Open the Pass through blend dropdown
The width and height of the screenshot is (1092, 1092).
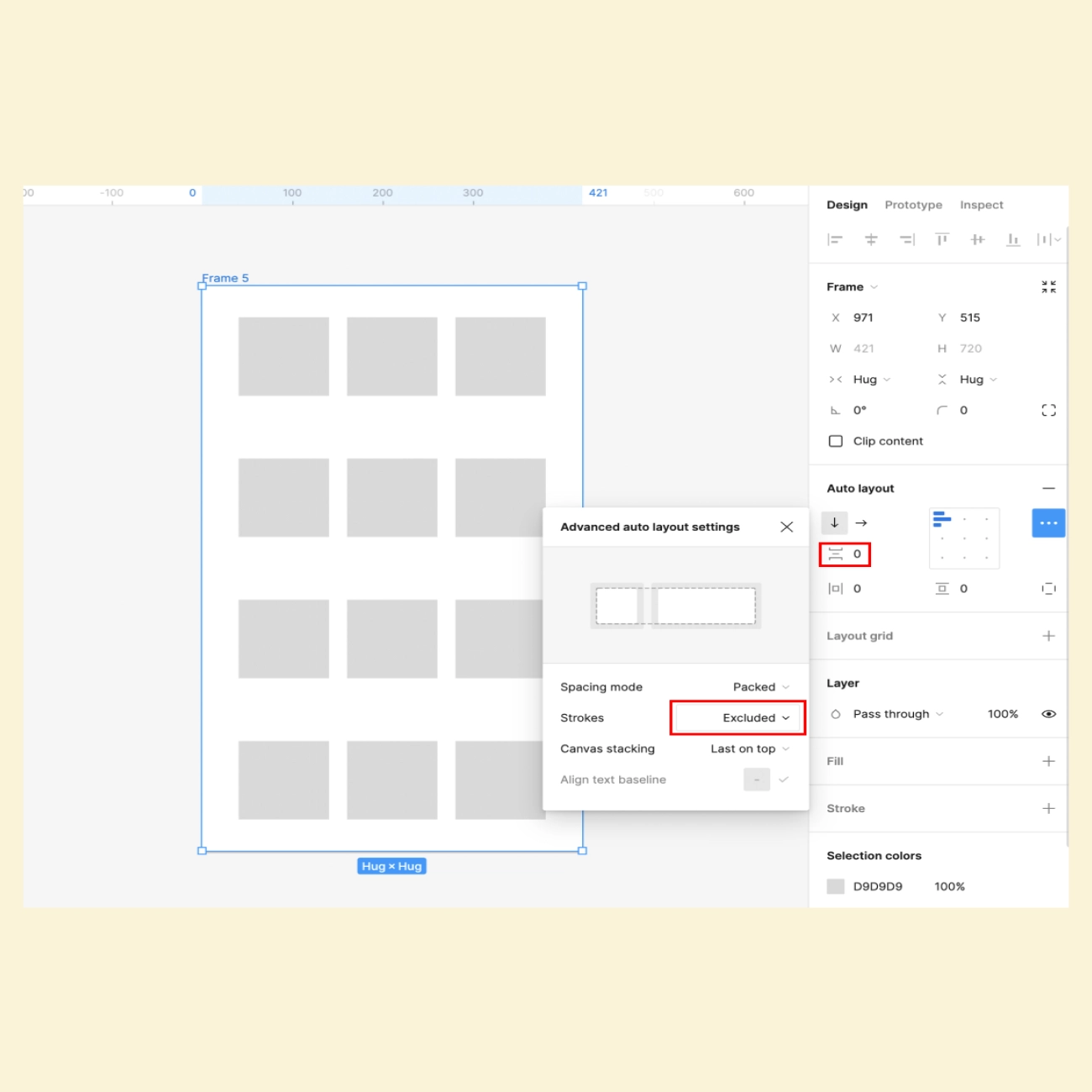click(898, 715)
